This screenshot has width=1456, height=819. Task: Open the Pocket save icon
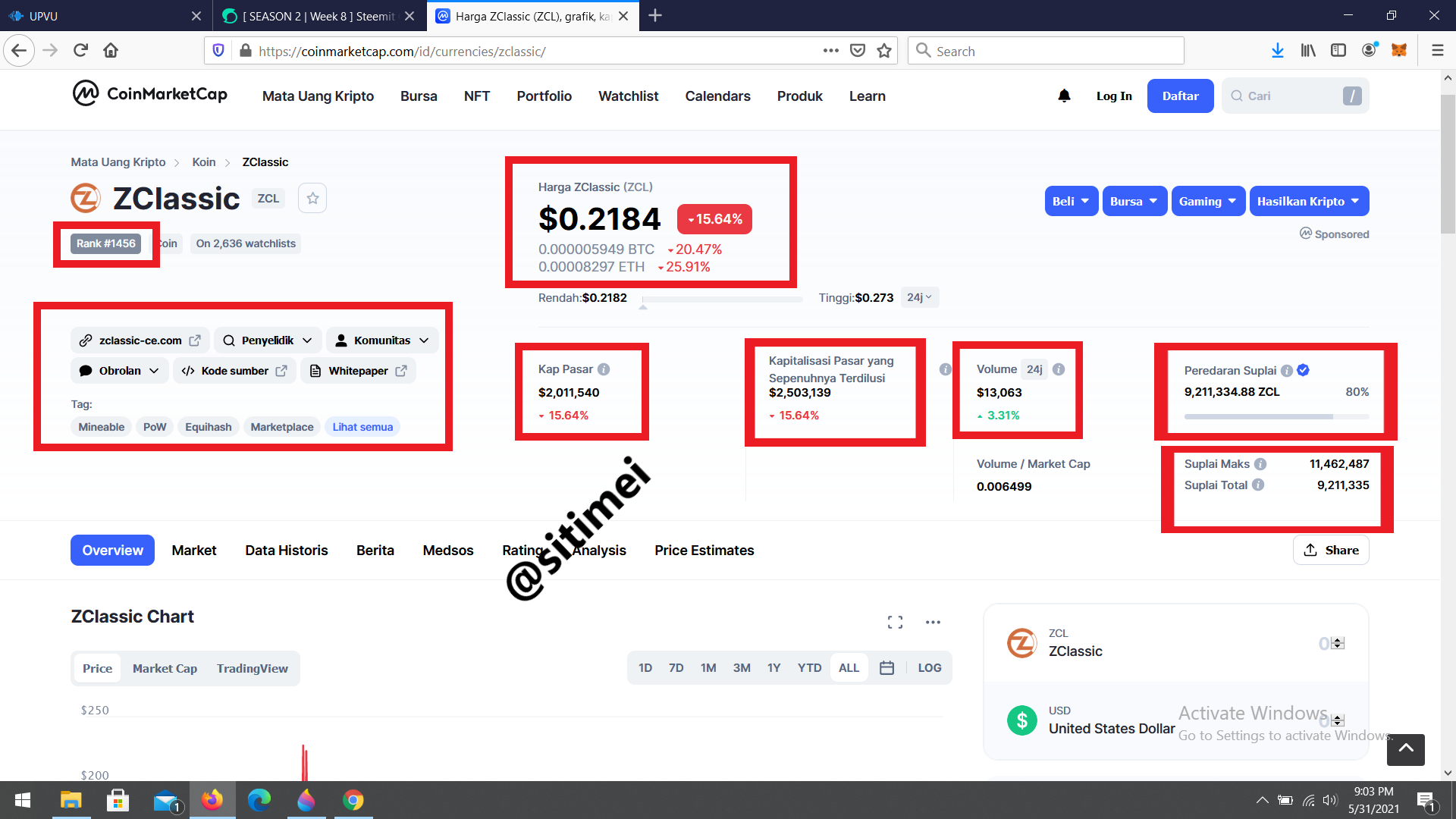pos(858,51)
